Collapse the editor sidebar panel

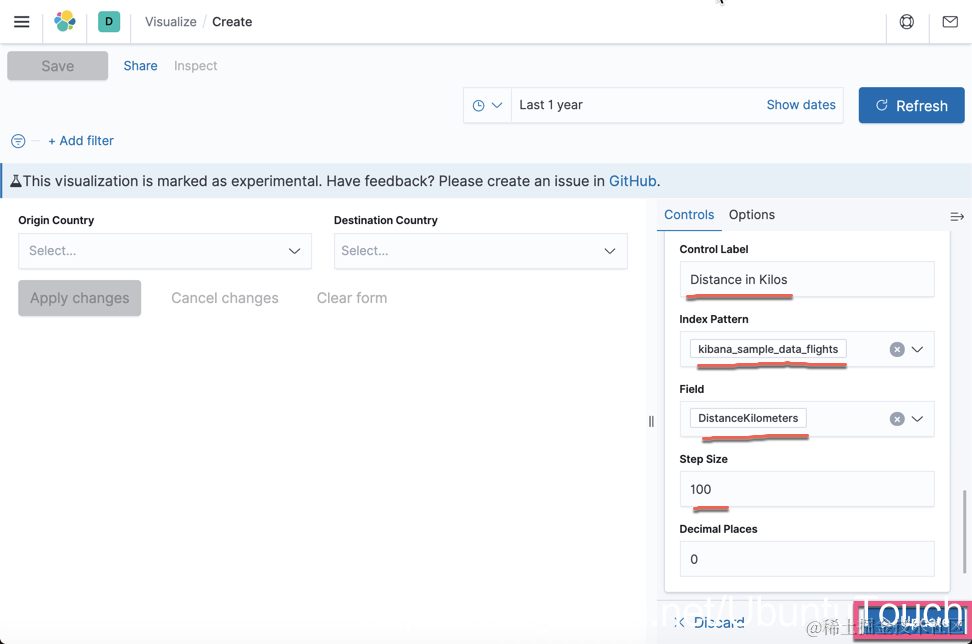[x=957, y=216]
